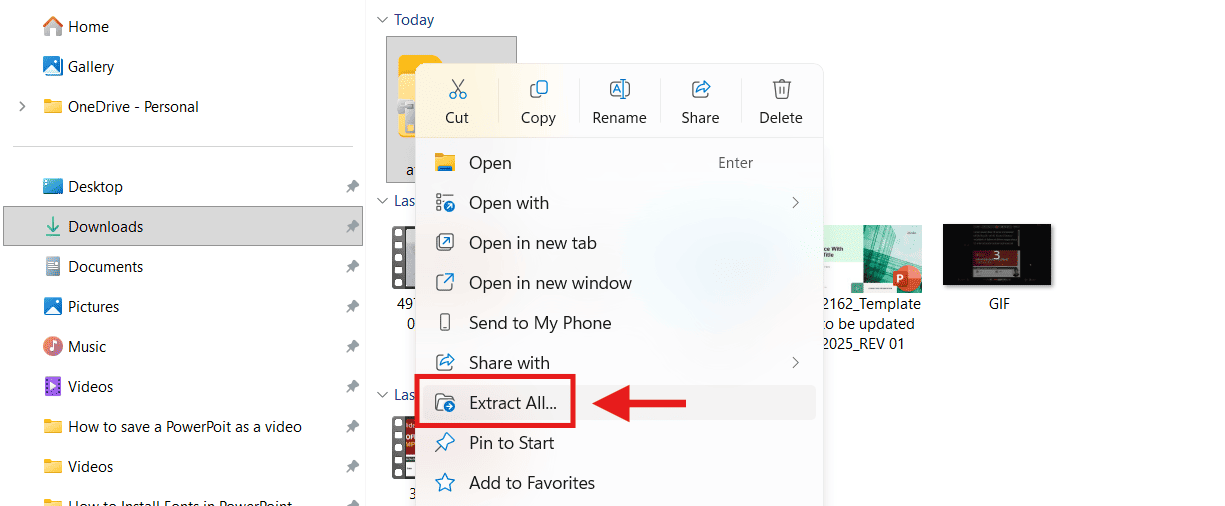Select the GIF file thumbnail
The image size is (1225, 506).
point(997,258)
